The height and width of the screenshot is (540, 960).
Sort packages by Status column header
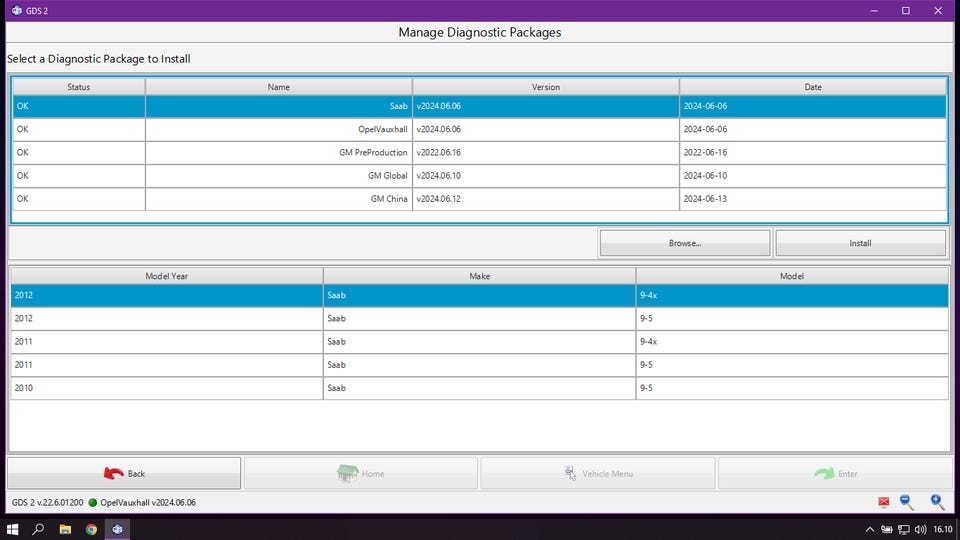pyautogui.click(x=78, y=87)
